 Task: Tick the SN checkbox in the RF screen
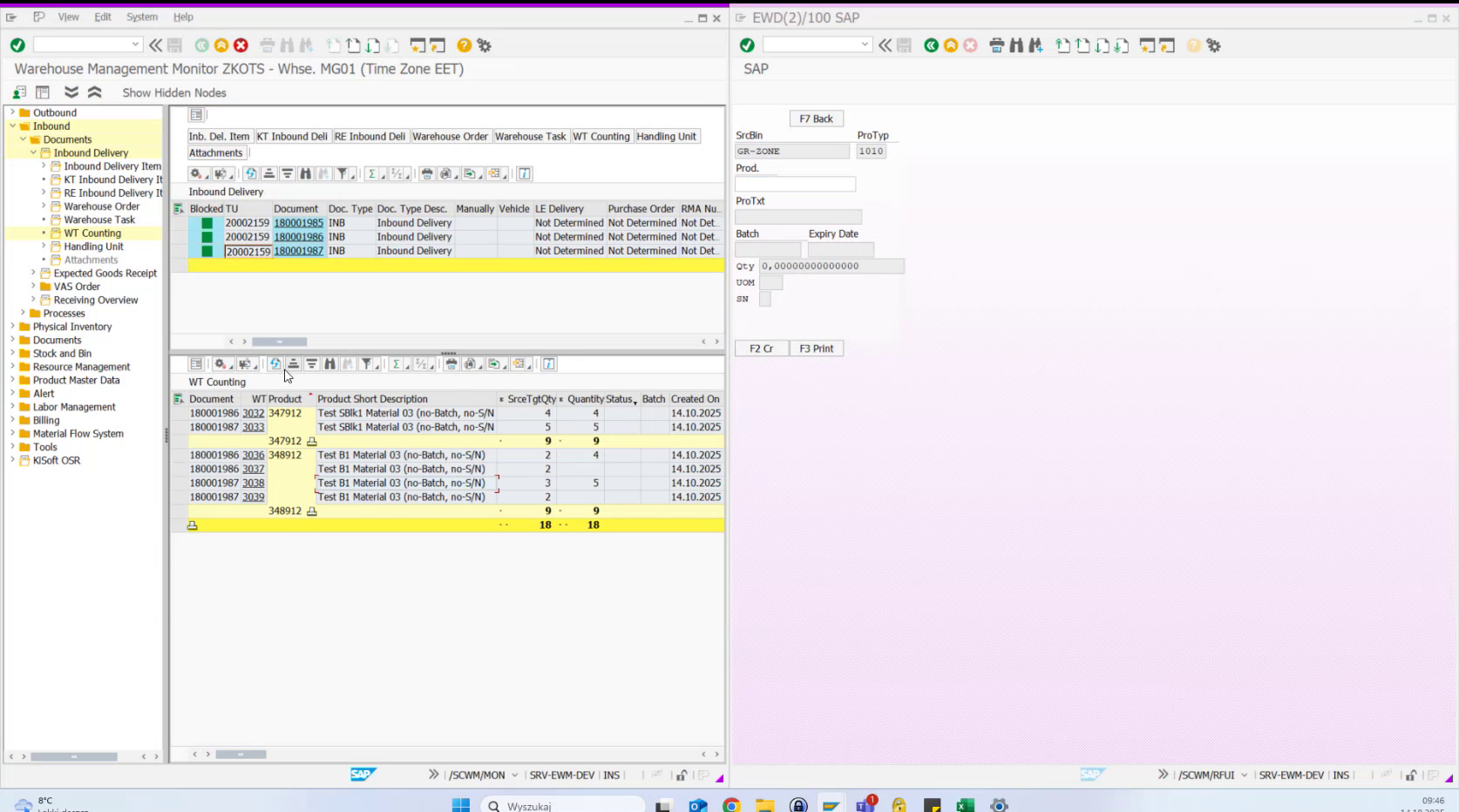[765, 299]
